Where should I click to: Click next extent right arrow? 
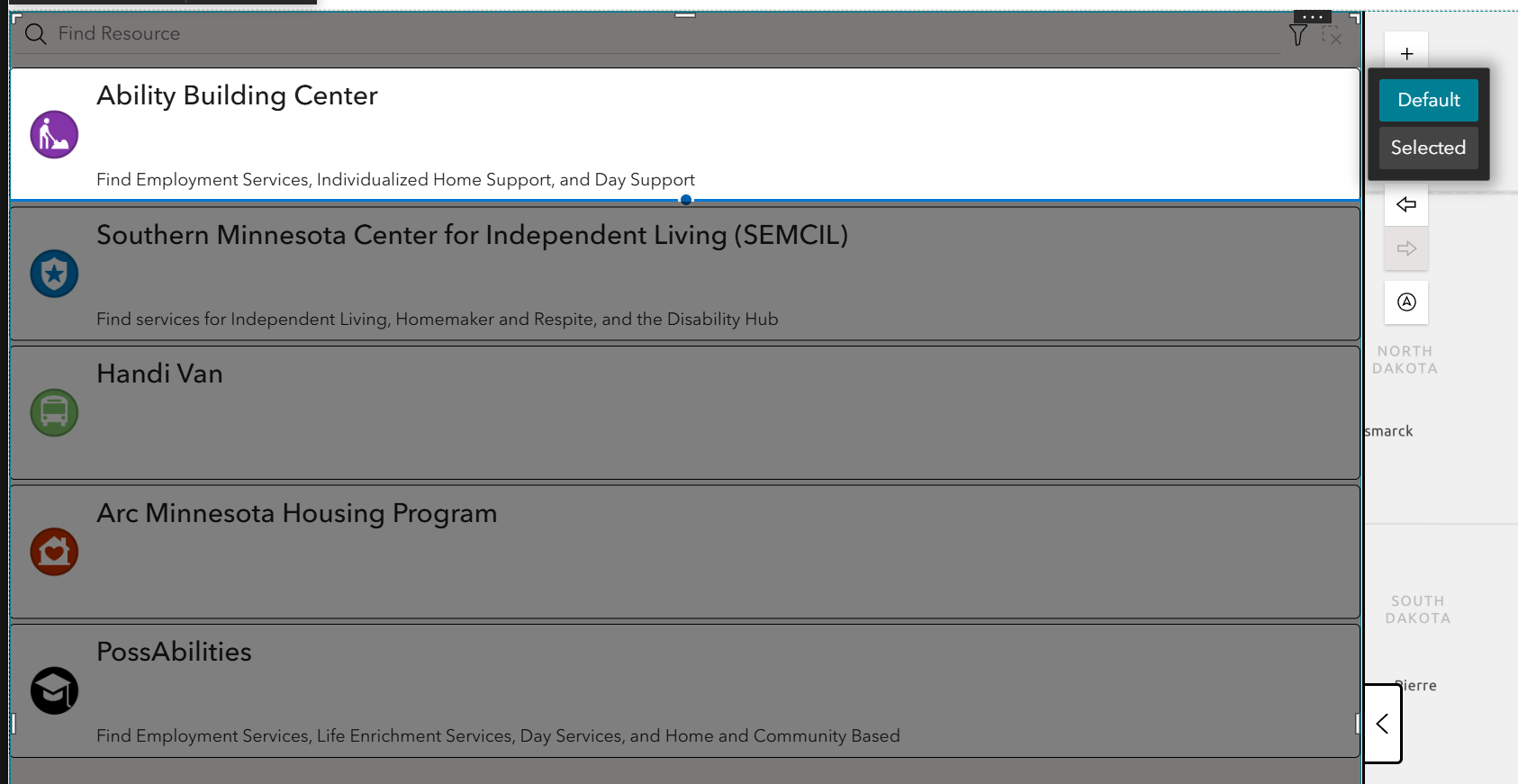1406,248
